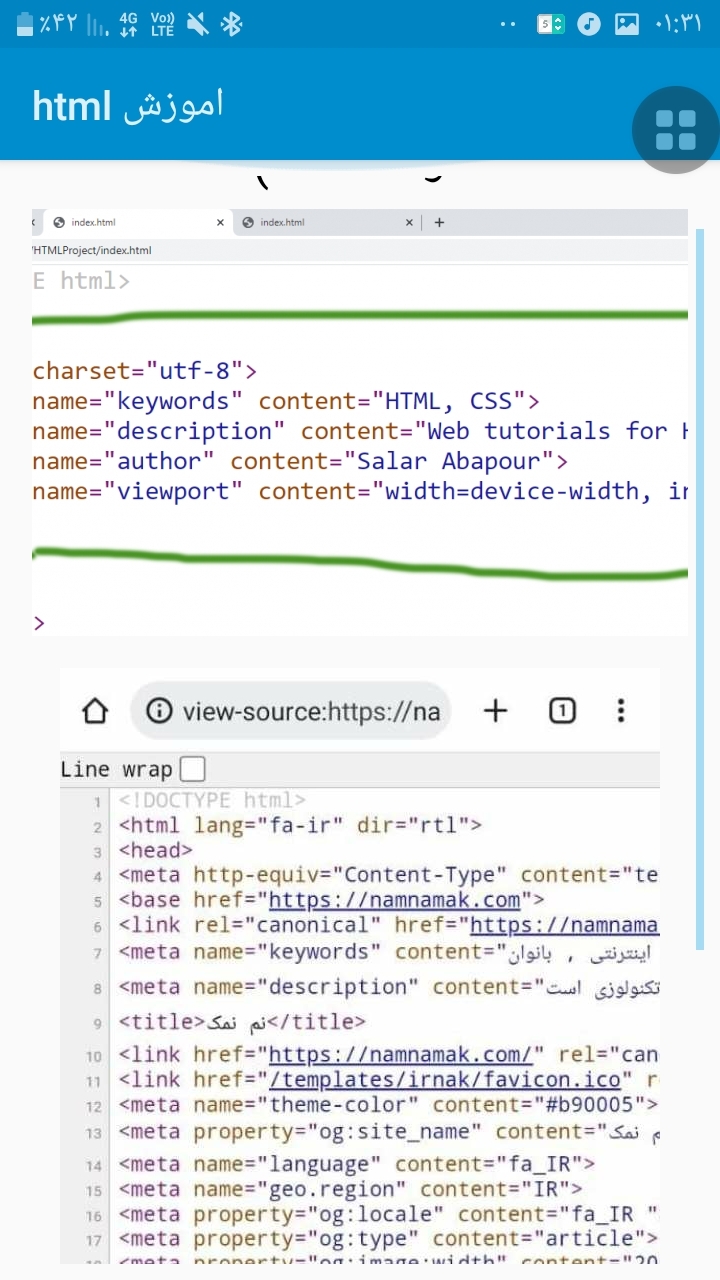This screenshot has height=1280, width=720.
Task: Tap the music note status bar icon
Action: (589, 24)
